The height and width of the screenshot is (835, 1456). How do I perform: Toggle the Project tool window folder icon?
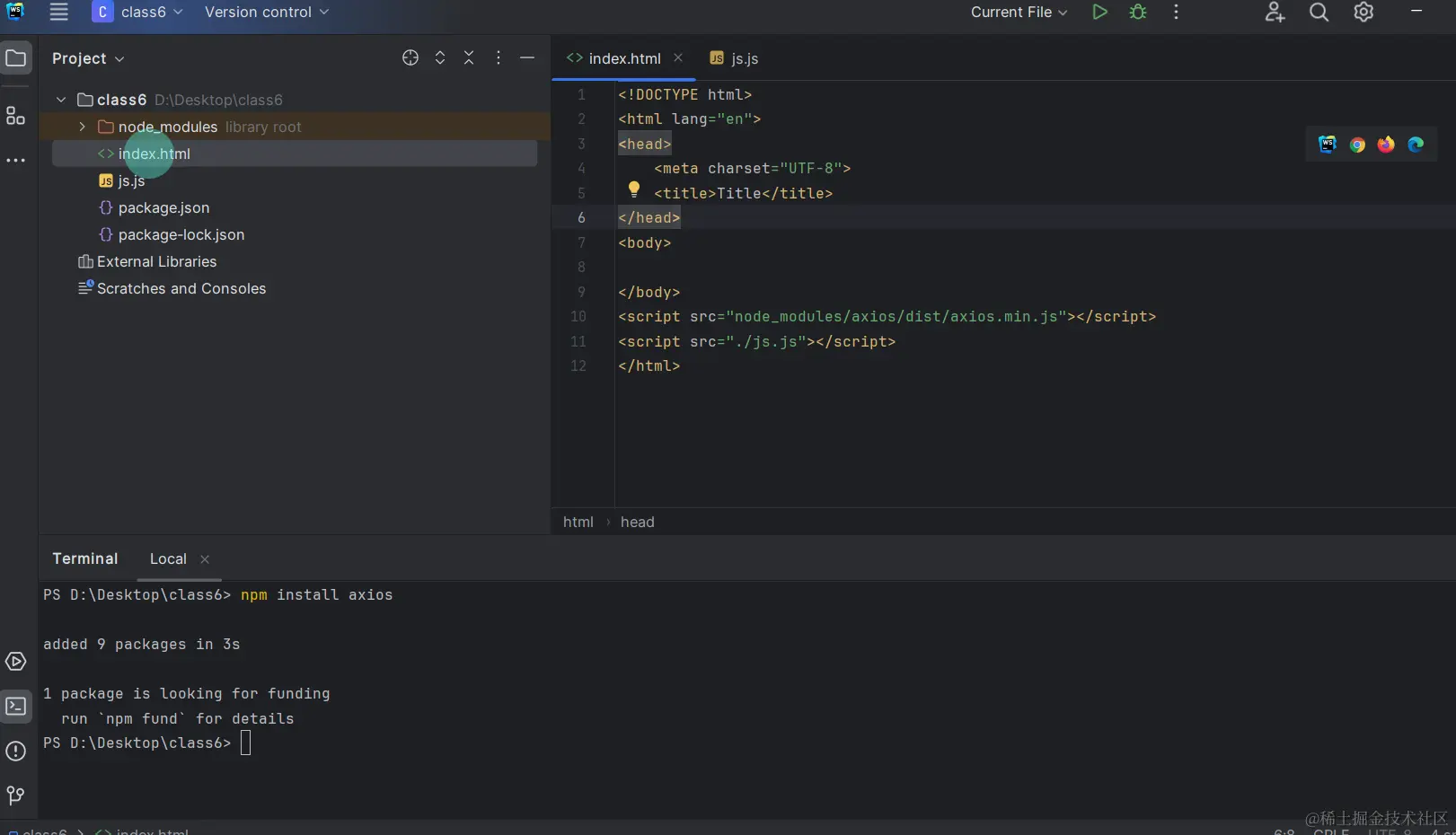click(x=15, y=58)
